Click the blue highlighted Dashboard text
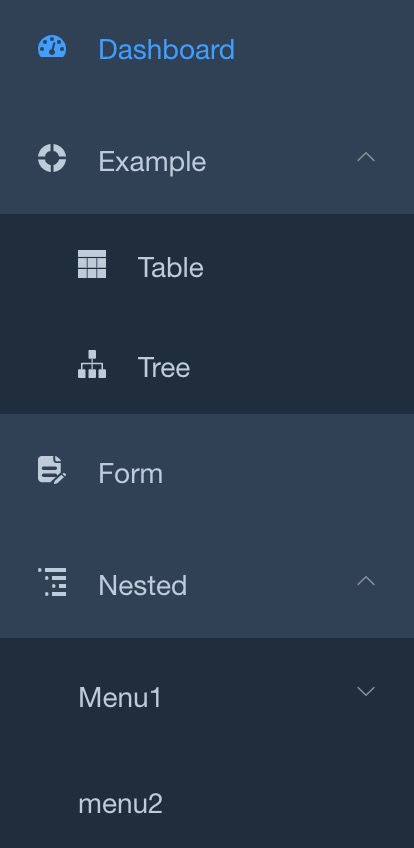The image size is (414, 848). [x=166, y=50]
